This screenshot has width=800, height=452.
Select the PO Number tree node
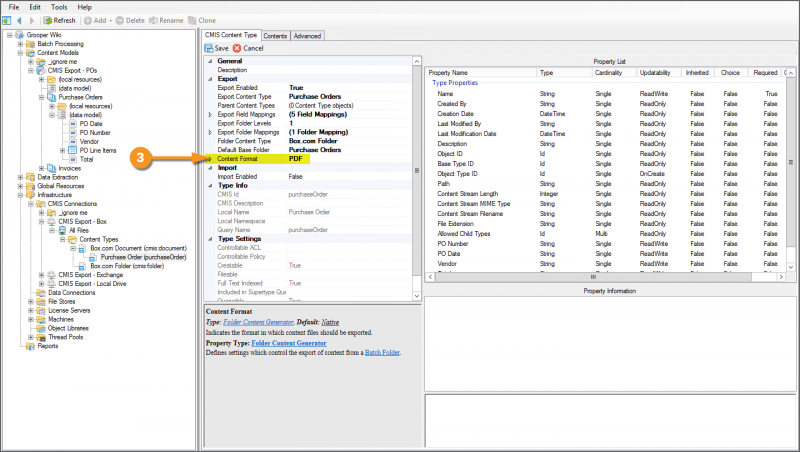(95, 132)
